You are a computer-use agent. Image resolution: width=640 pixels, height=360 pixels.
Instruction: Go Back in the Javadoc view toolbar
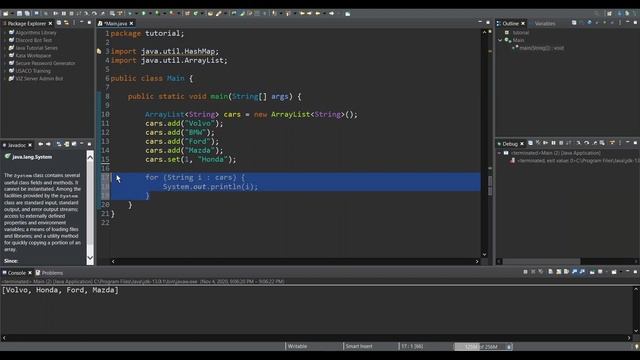pyautogui.click(x=40, y=144)
